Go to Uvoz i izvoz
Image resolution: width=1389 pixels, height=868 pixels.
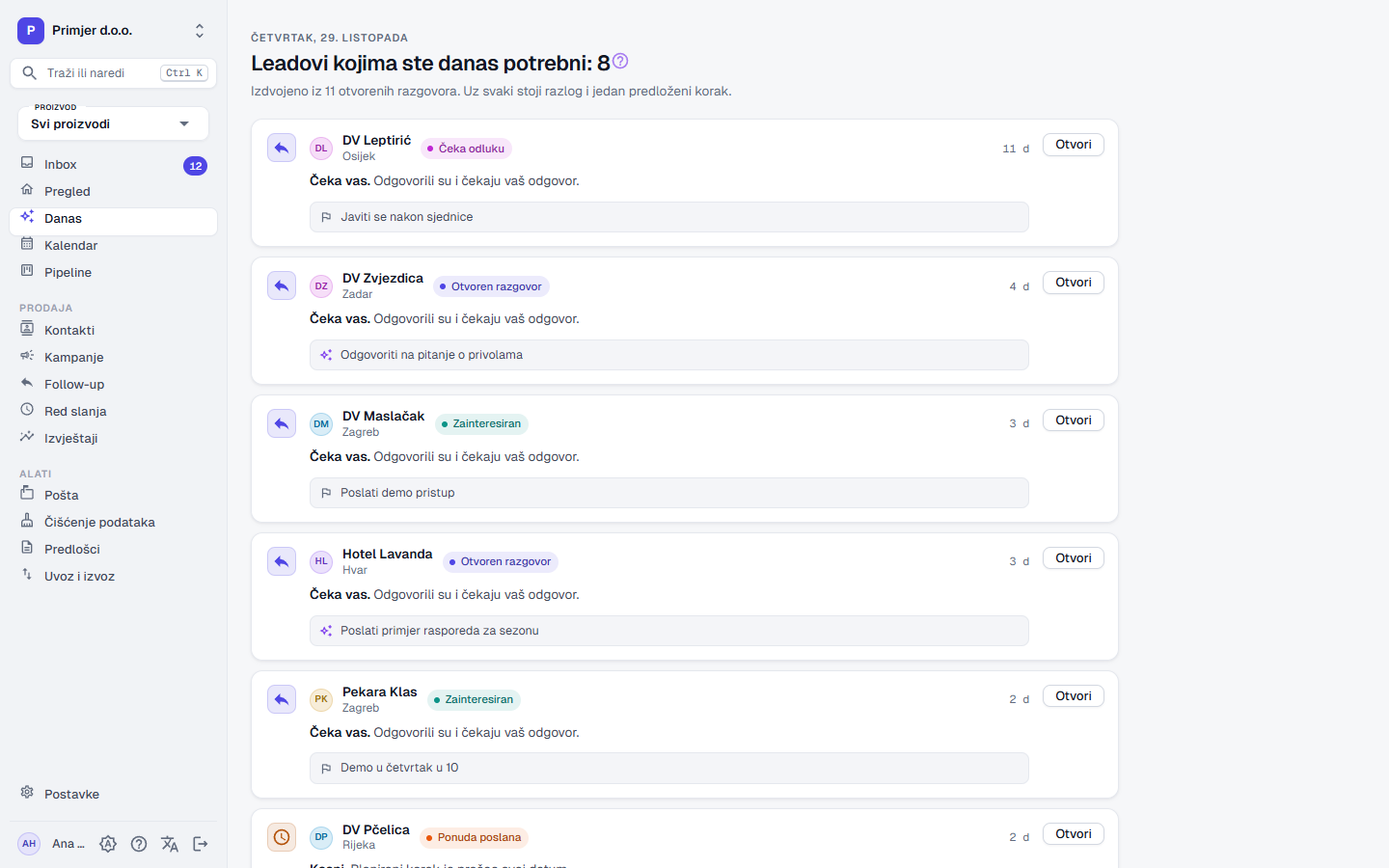tap(114, 577)
